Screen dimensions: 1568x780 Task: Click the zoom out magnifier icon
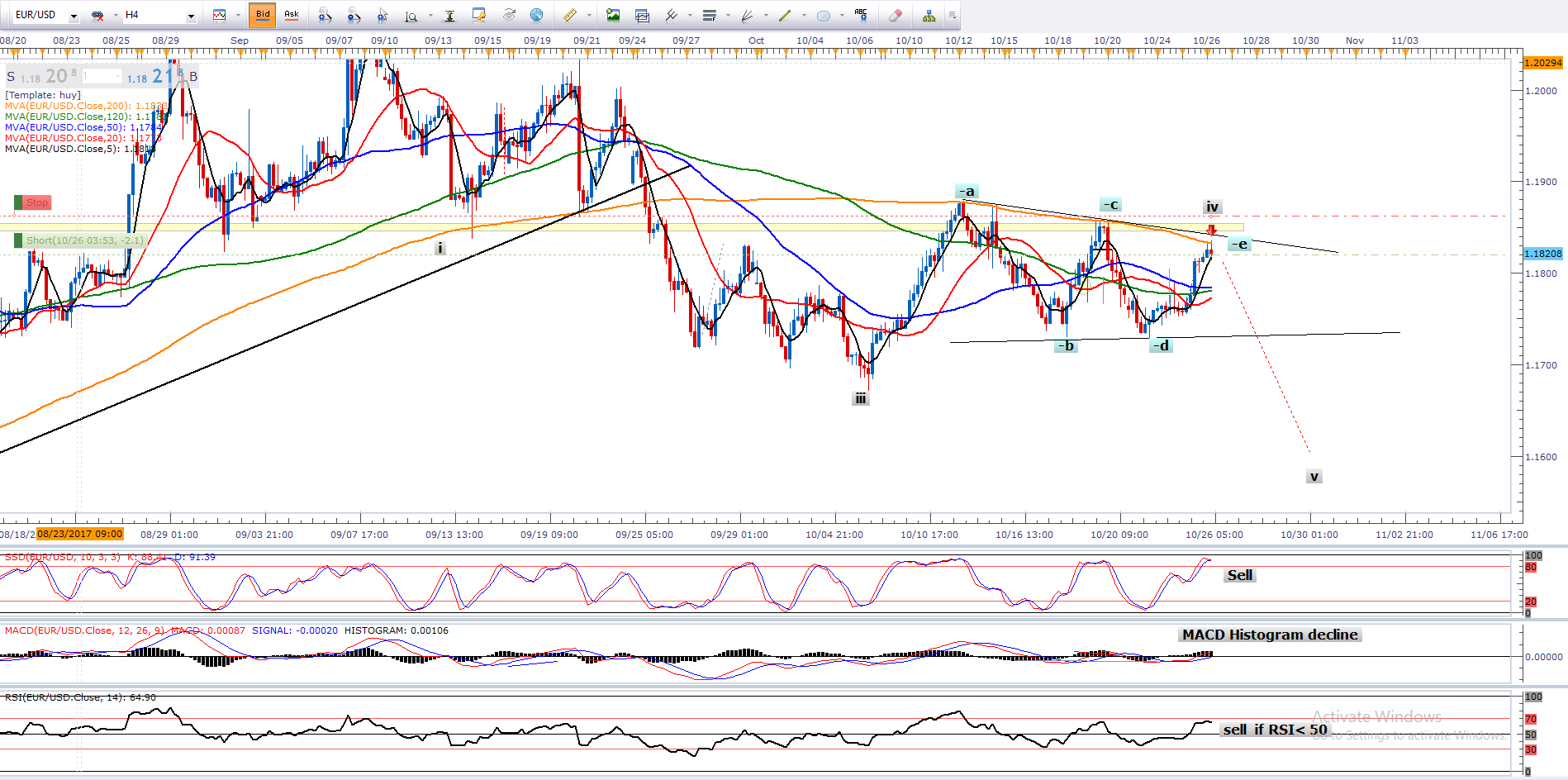click(x=354, y=15)
